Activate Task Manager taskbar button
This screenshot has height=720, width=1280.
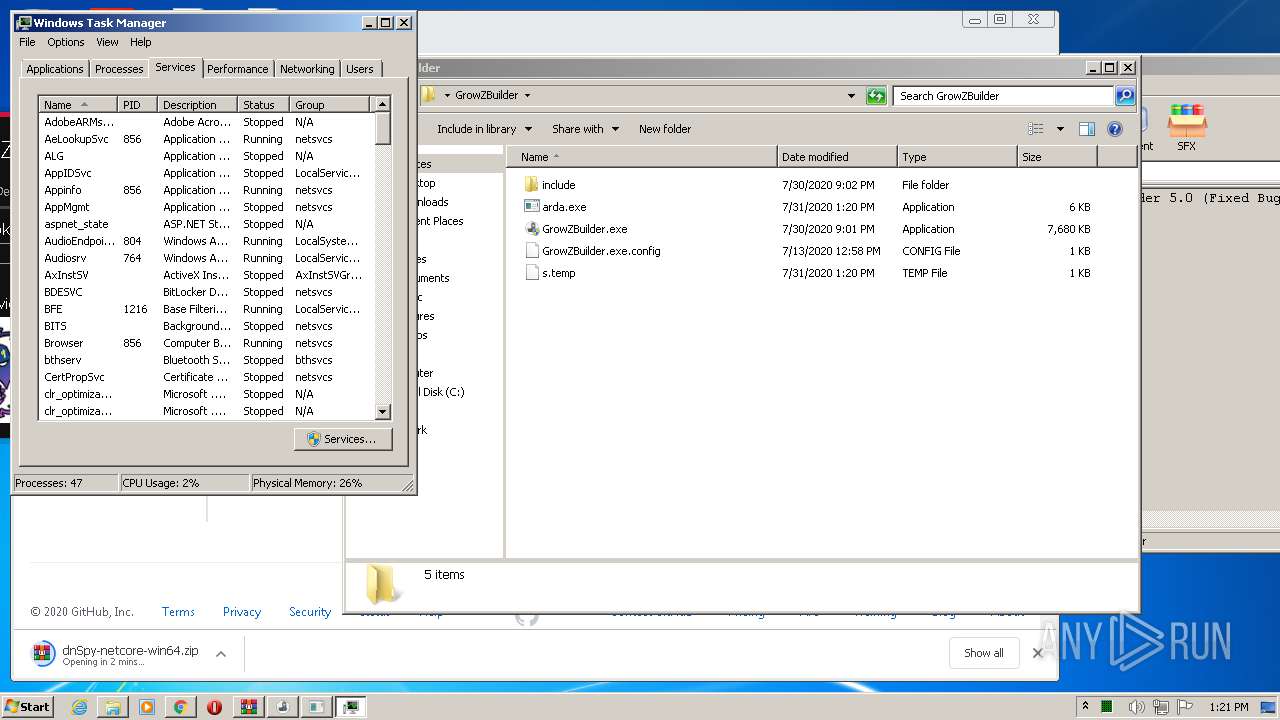click(351, 707)
